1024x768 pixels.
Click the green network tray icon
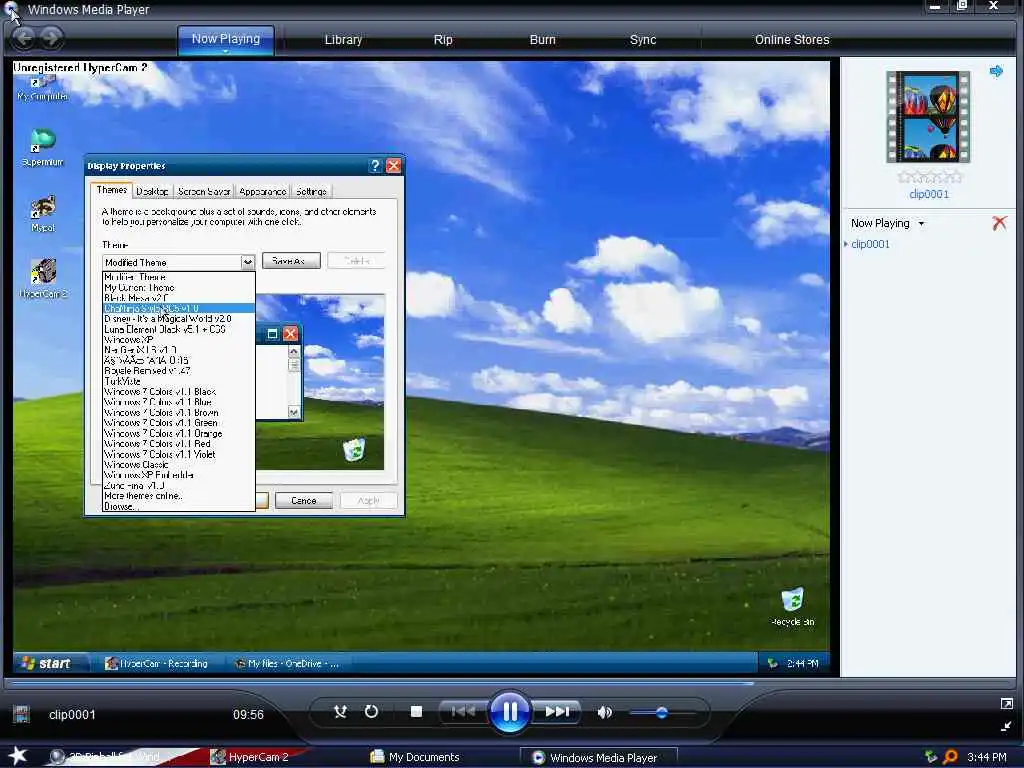[x=931, y=757]
